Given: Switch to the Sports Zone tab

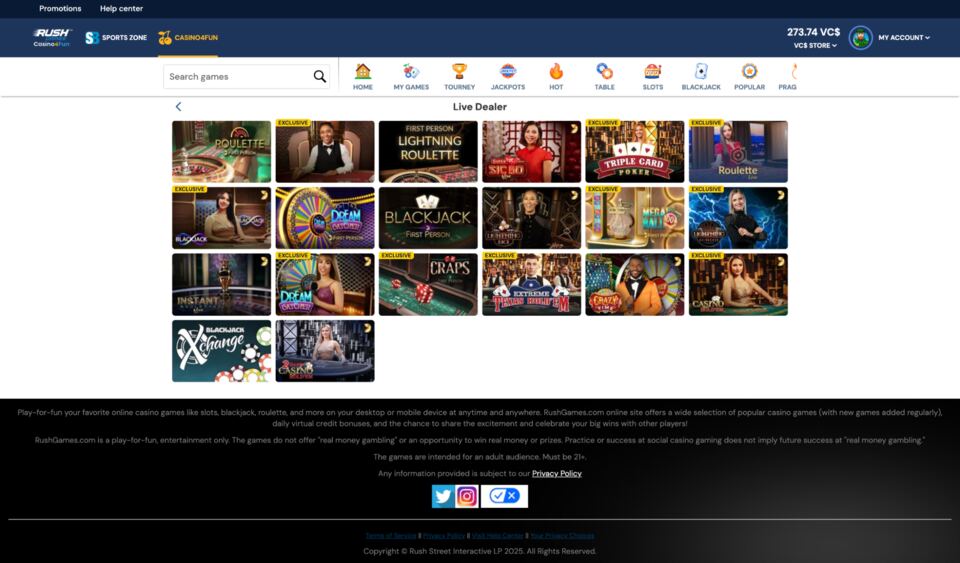Looking at the screenshot, I should 116,38.
